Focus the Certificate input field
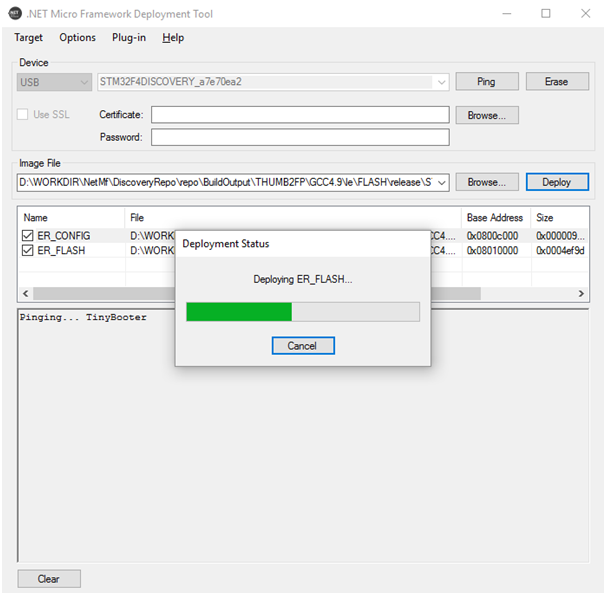606x595 pixels. click(x=300, y=115)
